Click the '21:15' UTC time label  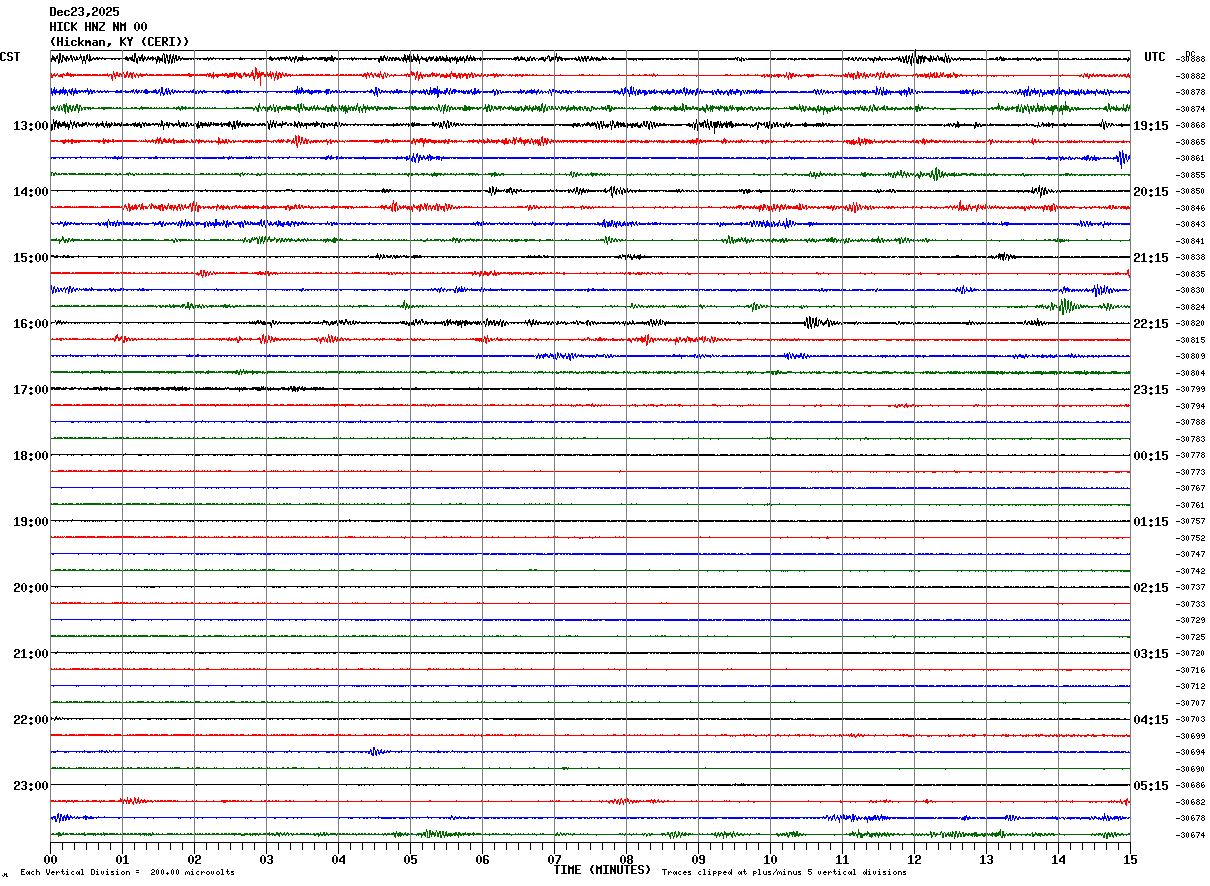point(1150,258)
